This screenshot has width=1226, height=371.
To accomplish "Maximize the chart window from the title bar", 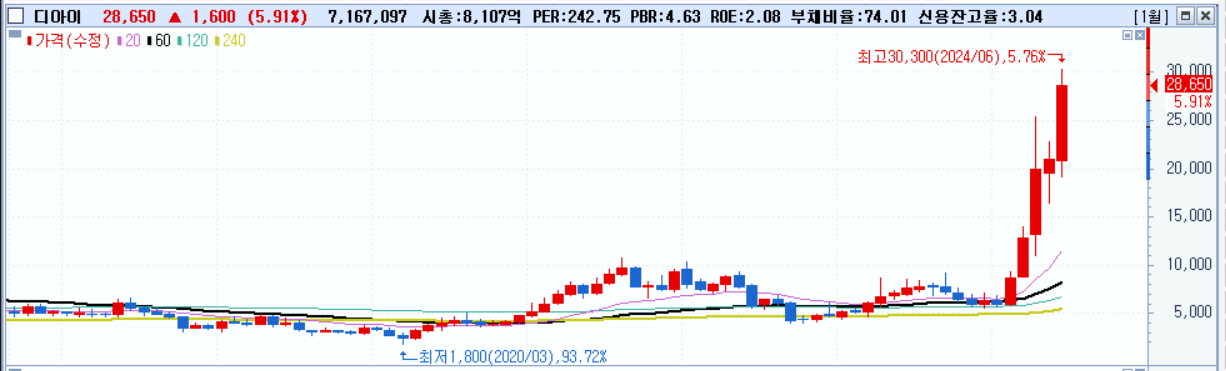I will (x=1185, y=17).
